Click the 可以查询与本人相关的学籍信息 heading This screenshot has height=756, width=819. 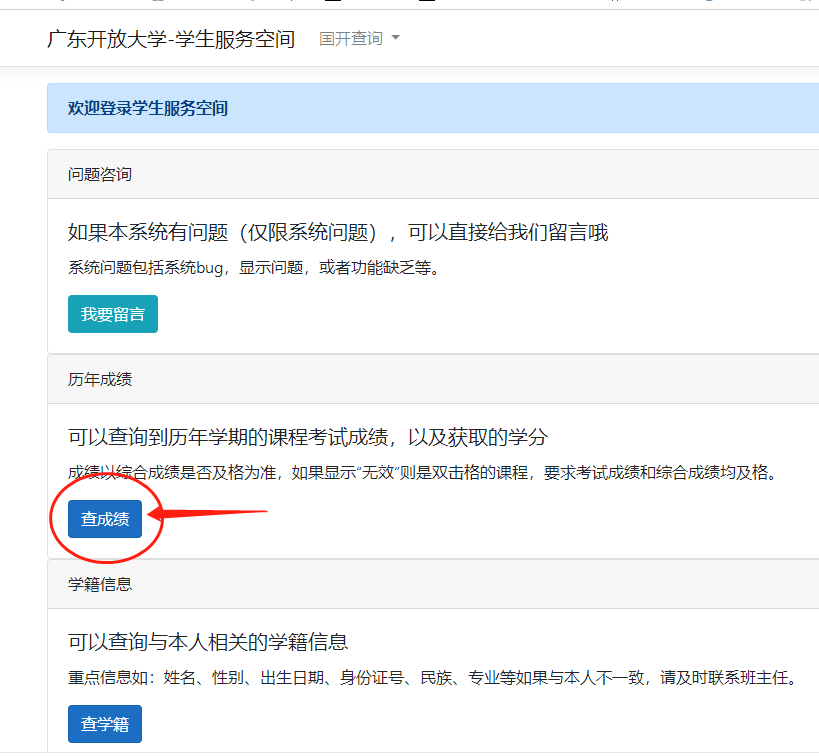(x=208, y=642)
